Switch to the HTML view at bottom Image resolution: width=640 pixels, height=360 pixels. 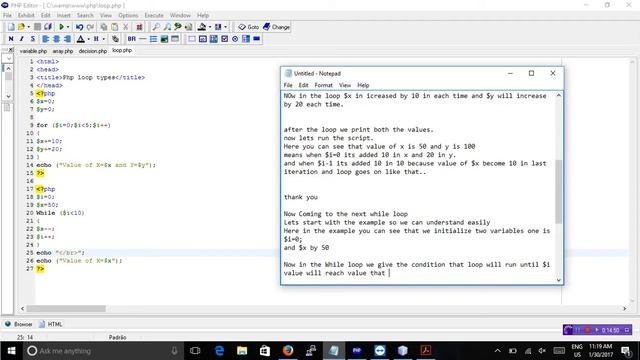50,324
